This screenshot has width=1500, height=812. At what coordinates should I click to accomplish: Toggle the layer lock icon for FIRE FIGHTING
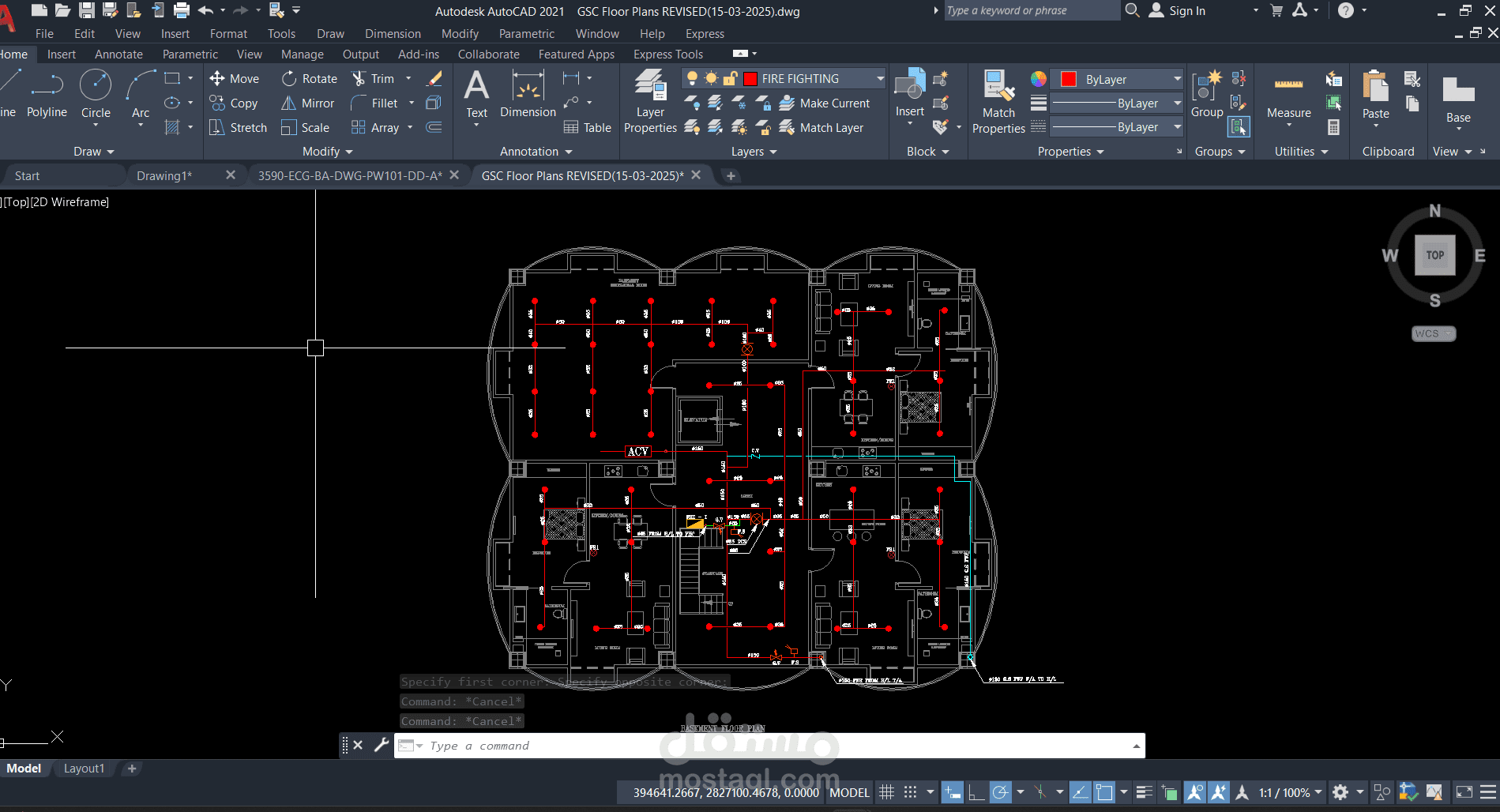[731, 78]
